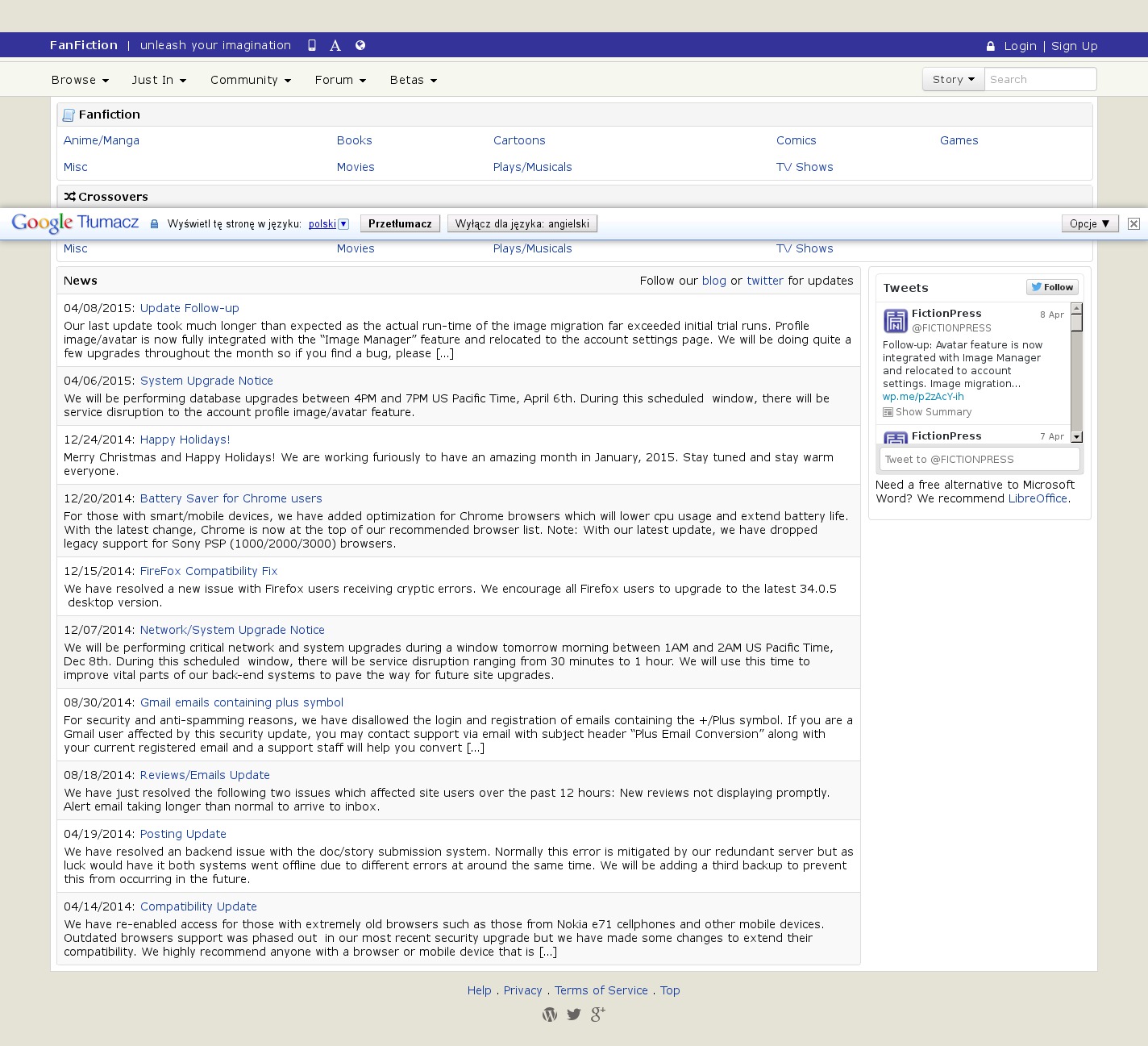Click the globe language icon in header
1148x1046 pixels.
[360, 46]
